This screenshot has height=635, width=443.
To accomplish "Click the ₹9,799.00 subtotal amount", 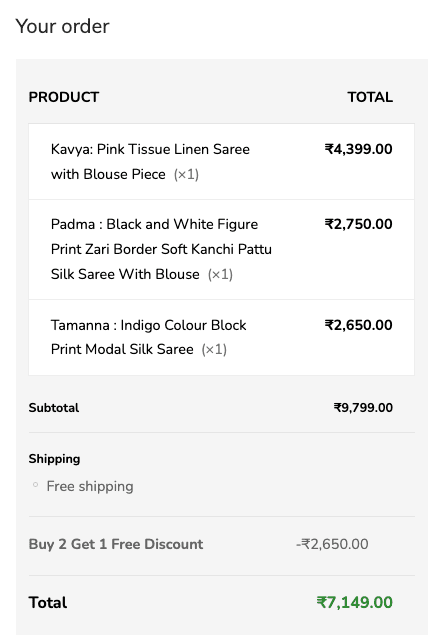I will tap(363, 407).
